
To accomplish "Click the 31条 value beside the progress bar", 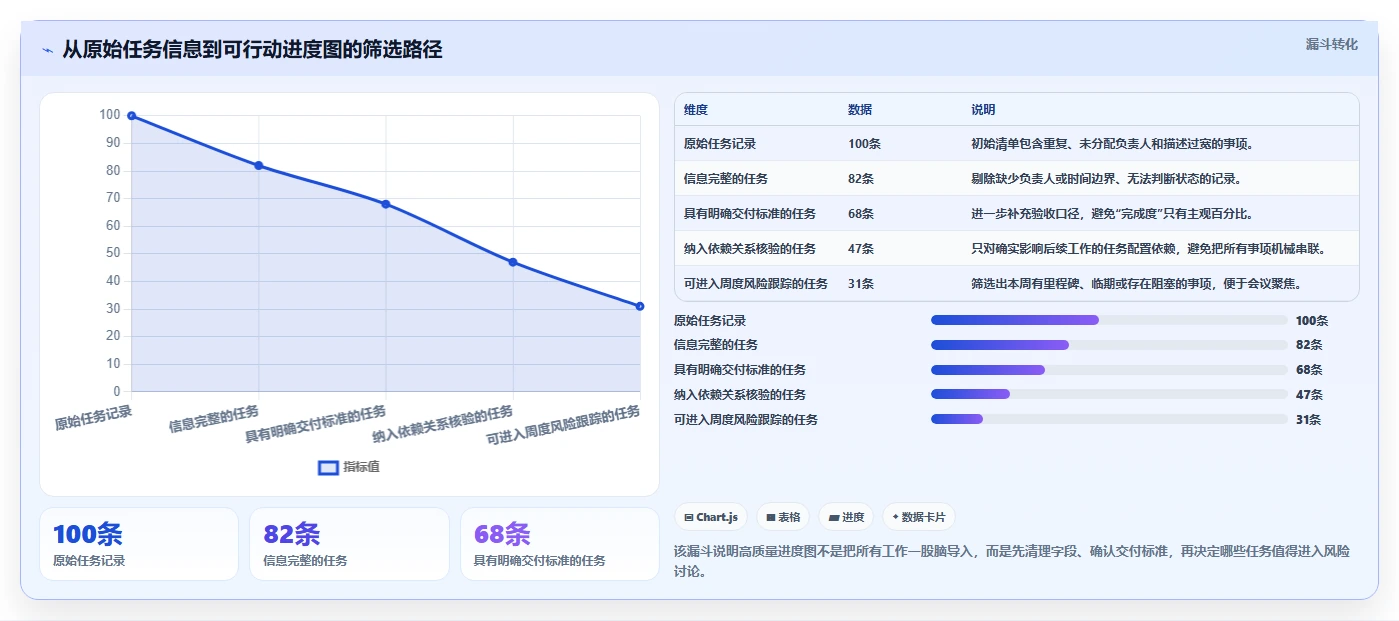I will click(1309, 420).
